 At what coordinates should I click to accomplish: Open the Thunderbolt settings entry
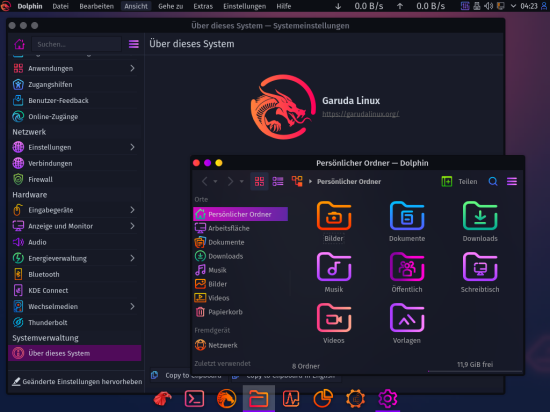click(74, 323)
